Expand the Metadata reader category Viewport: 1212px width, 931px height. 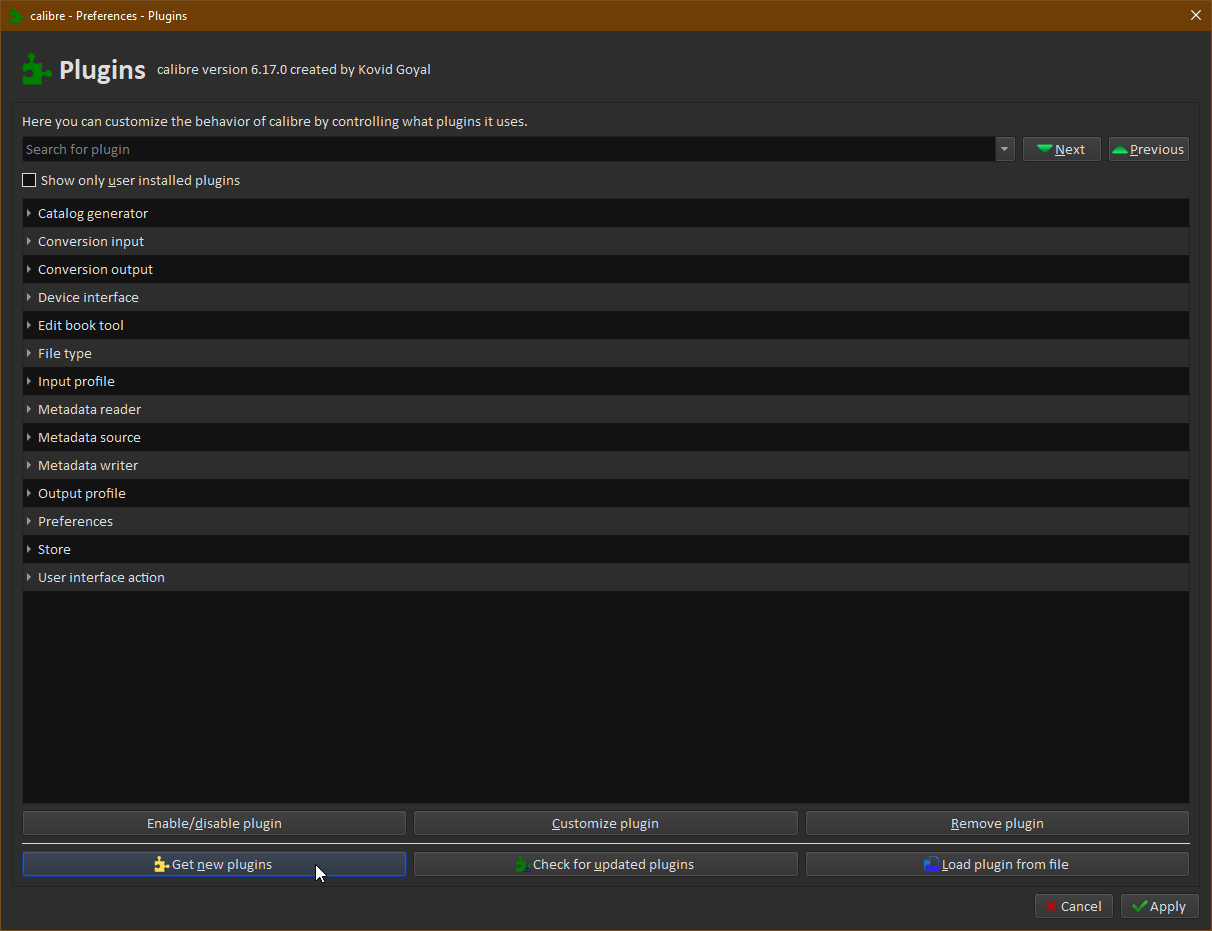tap(29, 409)
